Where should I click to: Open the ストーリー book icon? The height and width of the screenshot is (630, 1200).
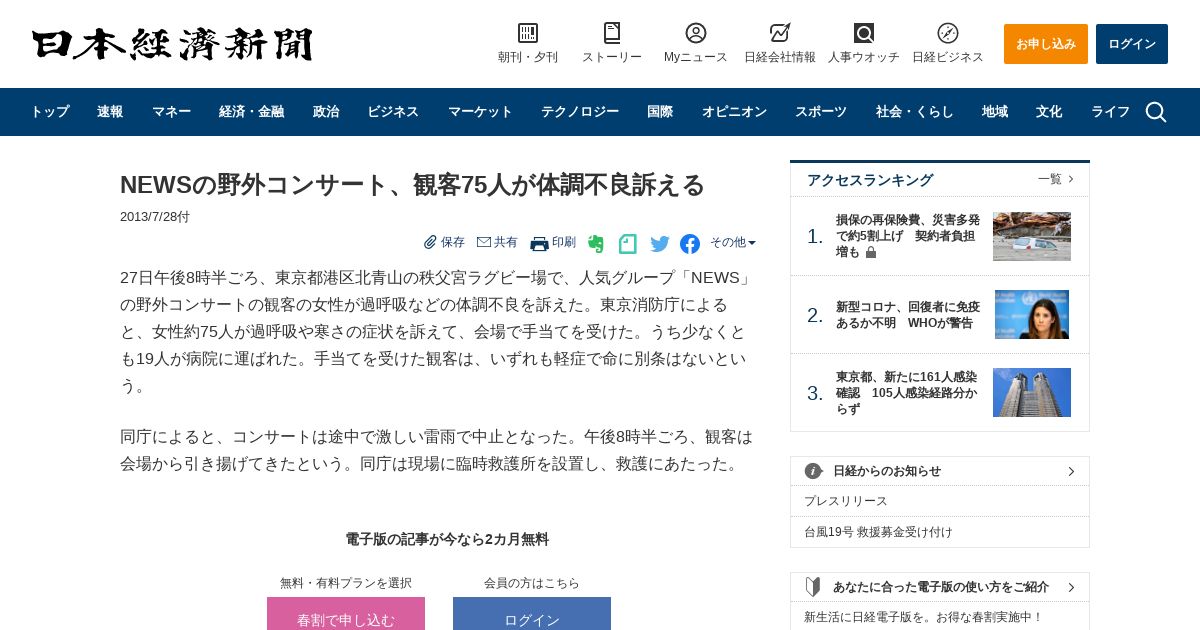coord(612,33)
